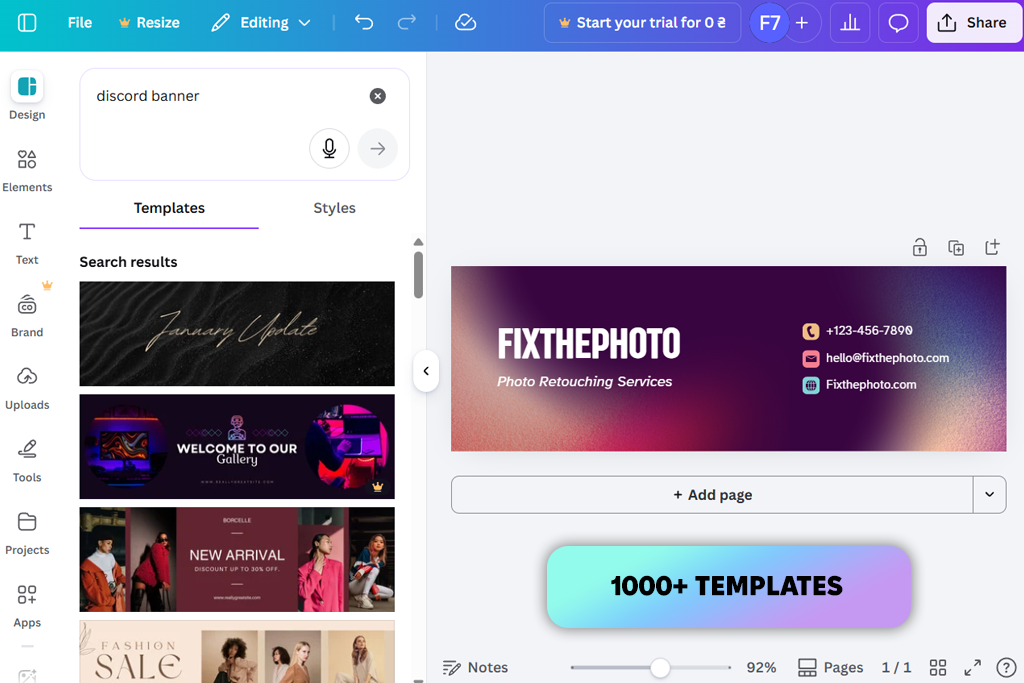Select the Welcome to Our Gallery template

237,447
